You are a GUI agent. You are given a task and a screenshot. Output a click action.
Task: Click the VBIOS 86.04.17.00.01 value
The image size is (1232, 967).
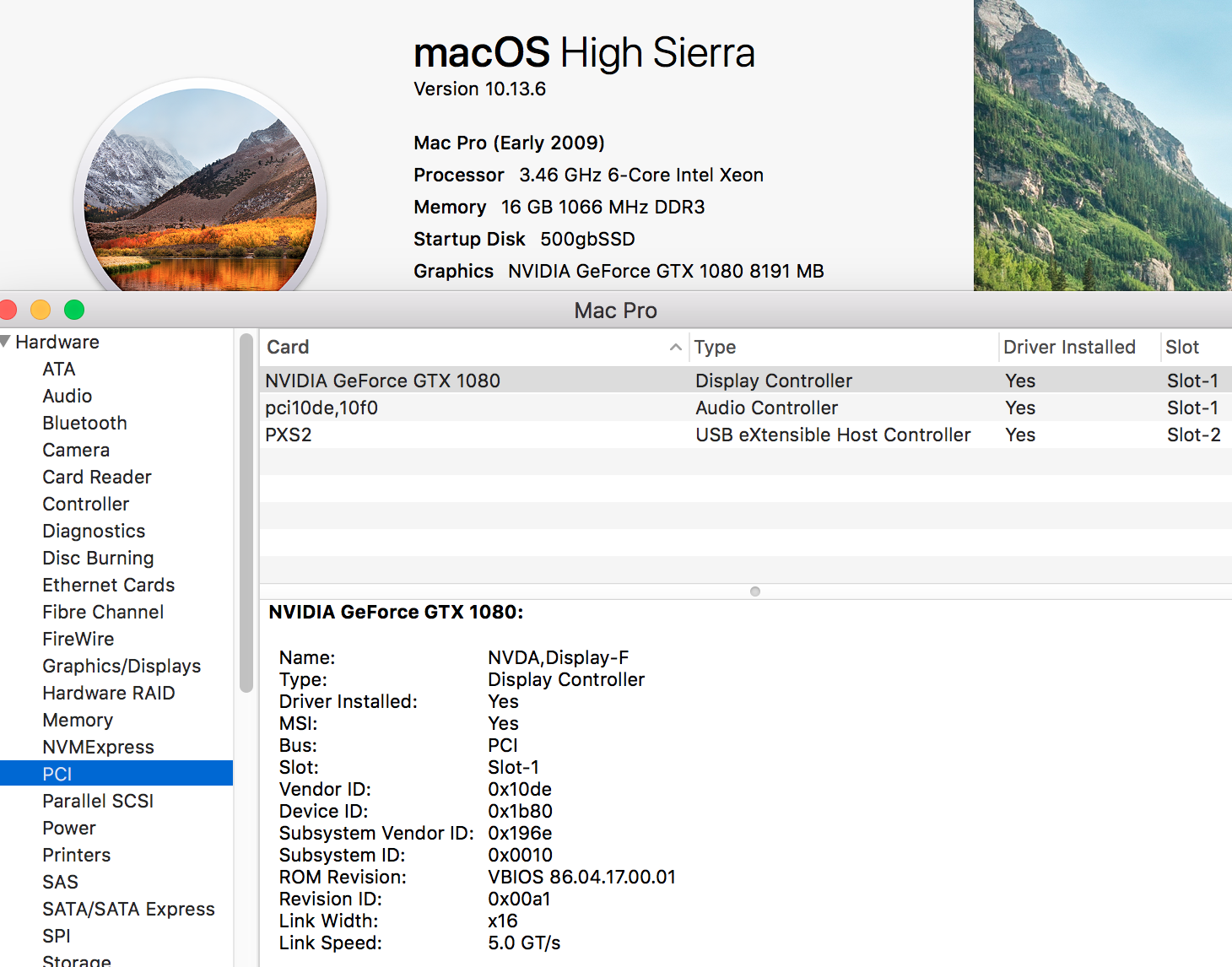click(581, 877)
